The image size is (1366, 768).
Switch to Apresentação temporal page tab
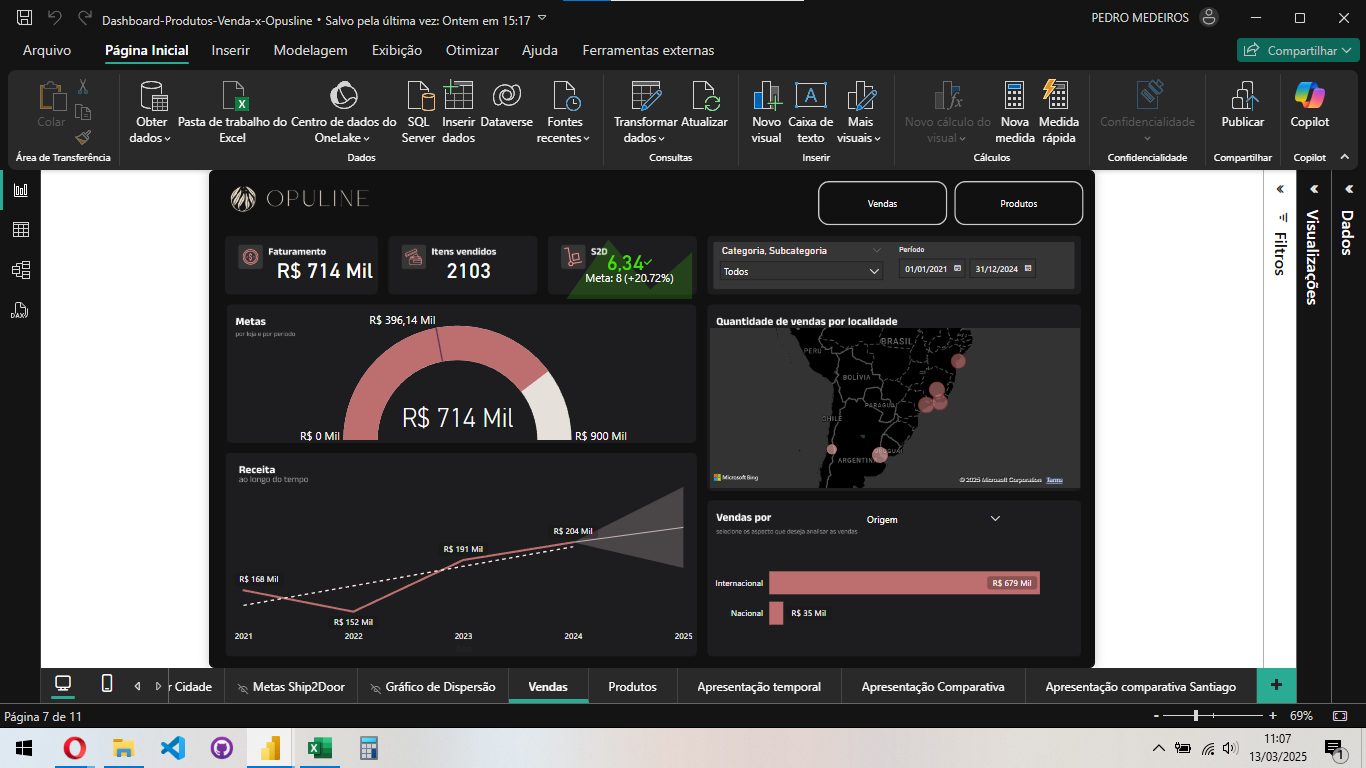[x=759, y=686]
